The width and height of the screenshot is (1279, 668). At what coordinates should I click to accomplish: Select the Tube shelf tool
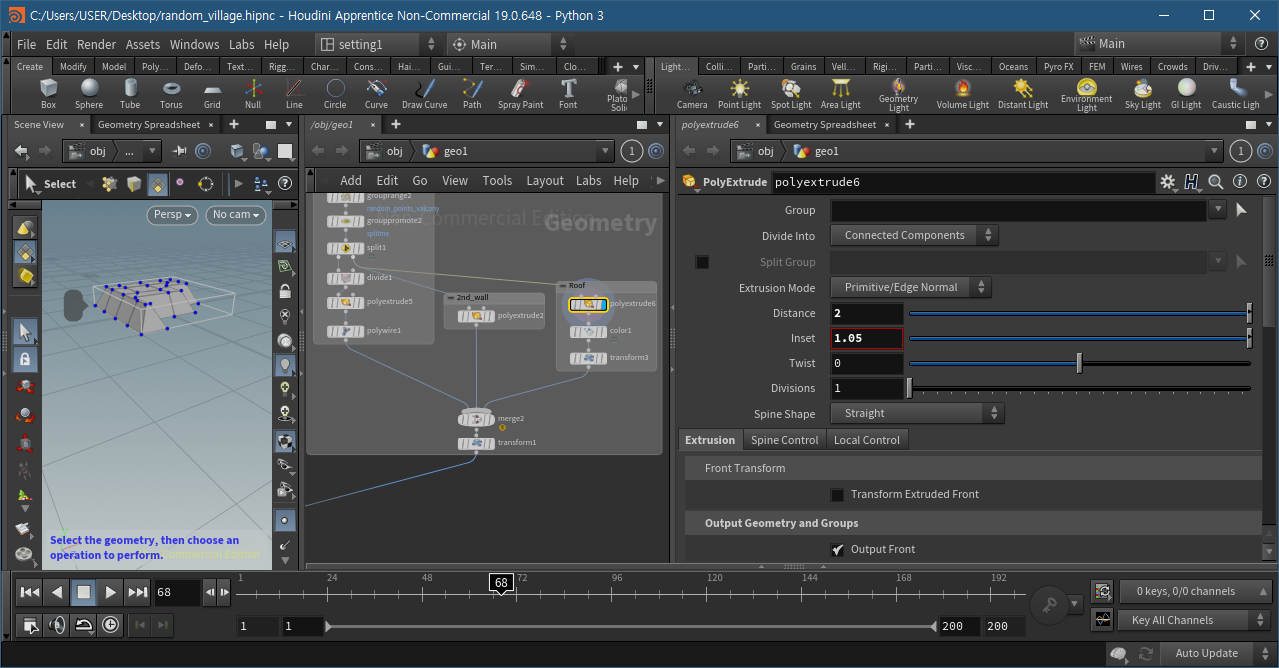130,93
